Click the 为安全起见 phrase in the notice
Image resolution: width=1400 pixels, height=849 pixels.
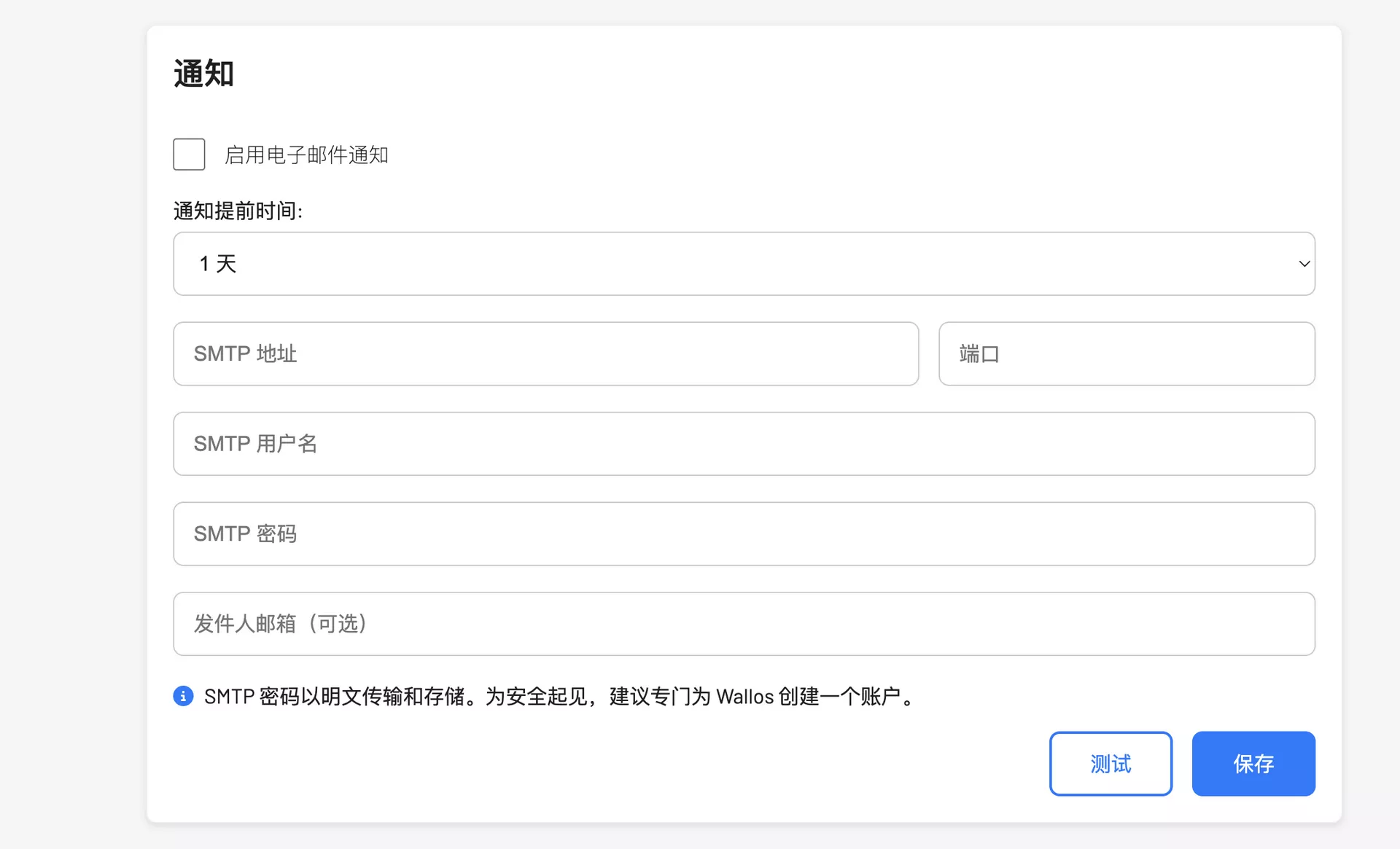coord(536,697)
